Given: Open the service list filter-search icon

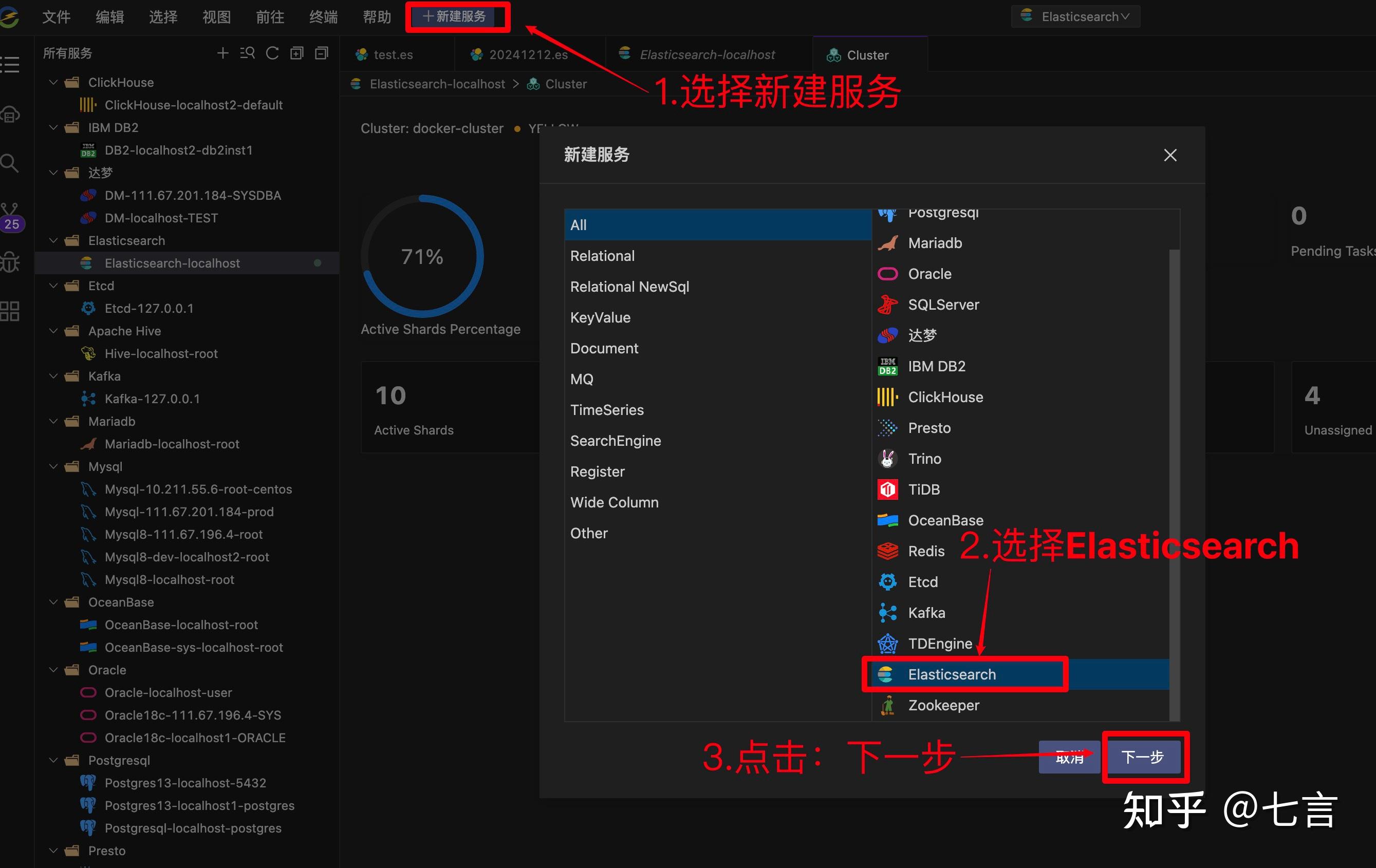Looking at the screenshot, I should click(x=248, y=53).
